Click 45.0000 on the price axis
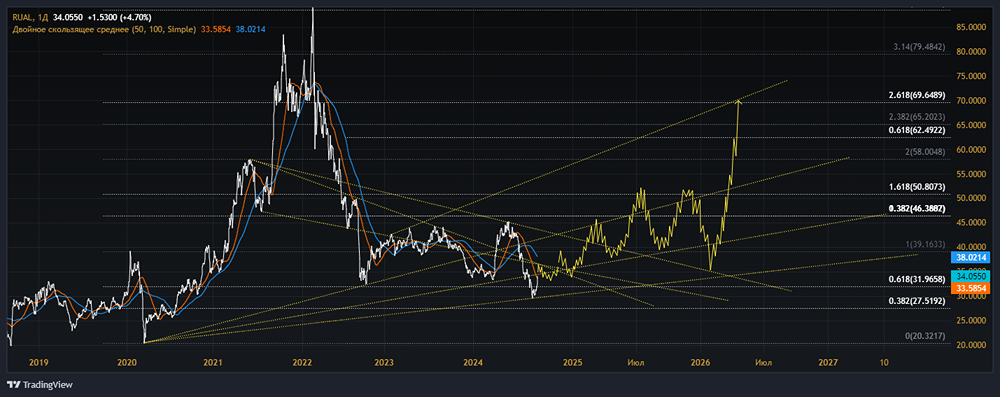 tap(972, 223)
